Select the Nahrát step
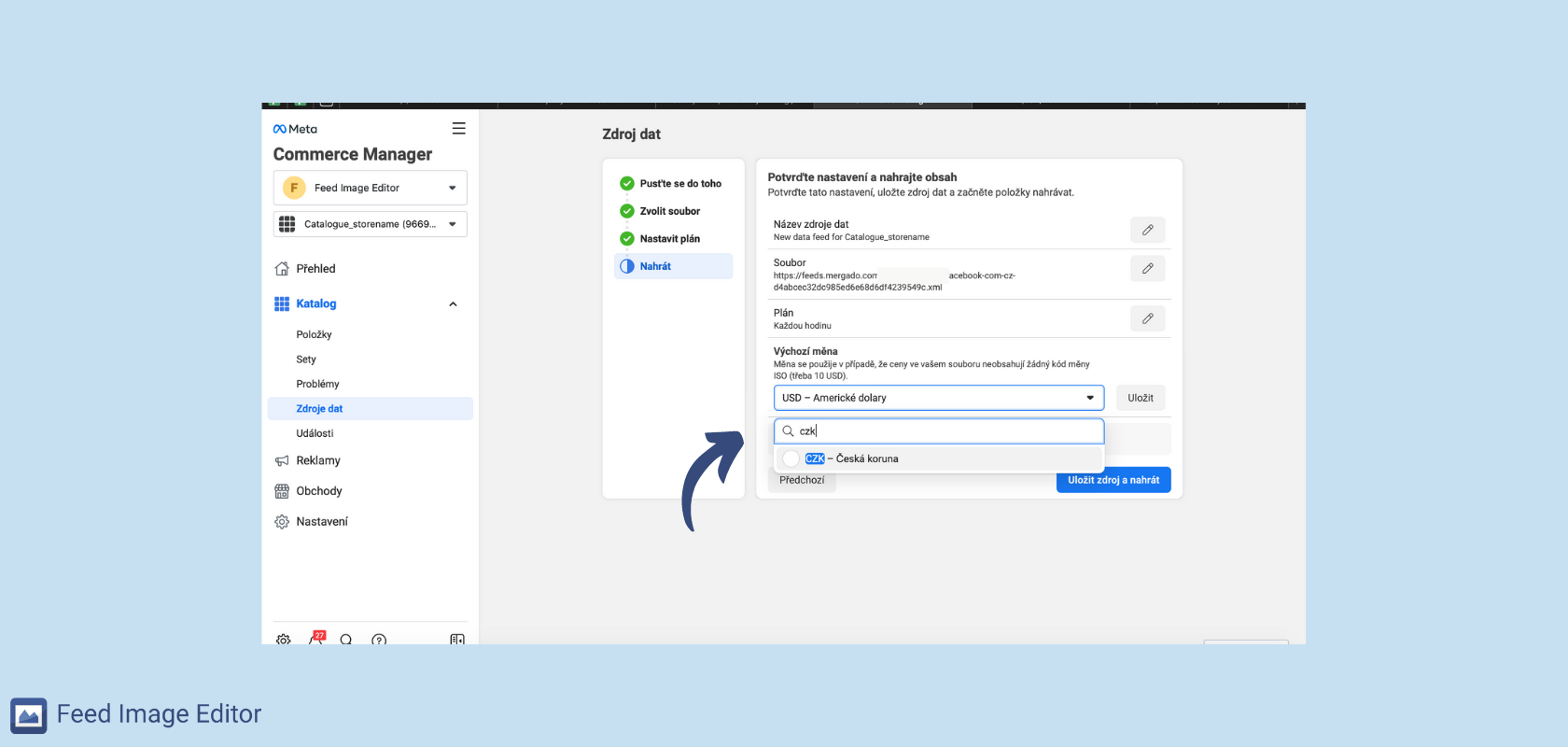 pos(673,266)
